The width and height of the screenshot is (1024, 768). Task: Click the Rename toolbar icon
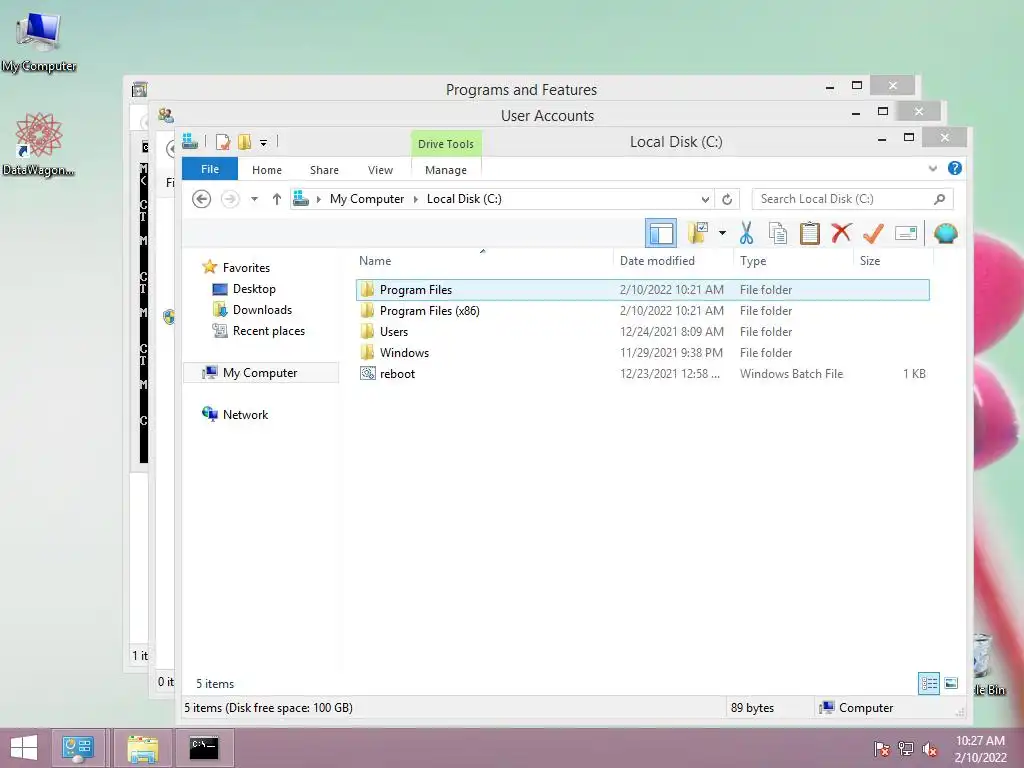tap(906, 233)
